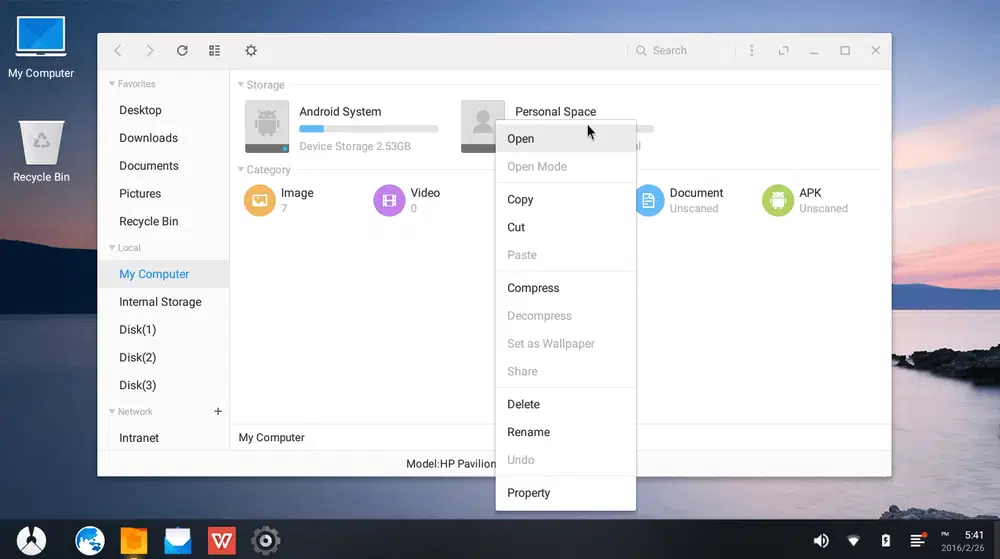Viewport: 1000px width, 559px height.
Task: Choose Open in context menu
Action: pos(566,138)
